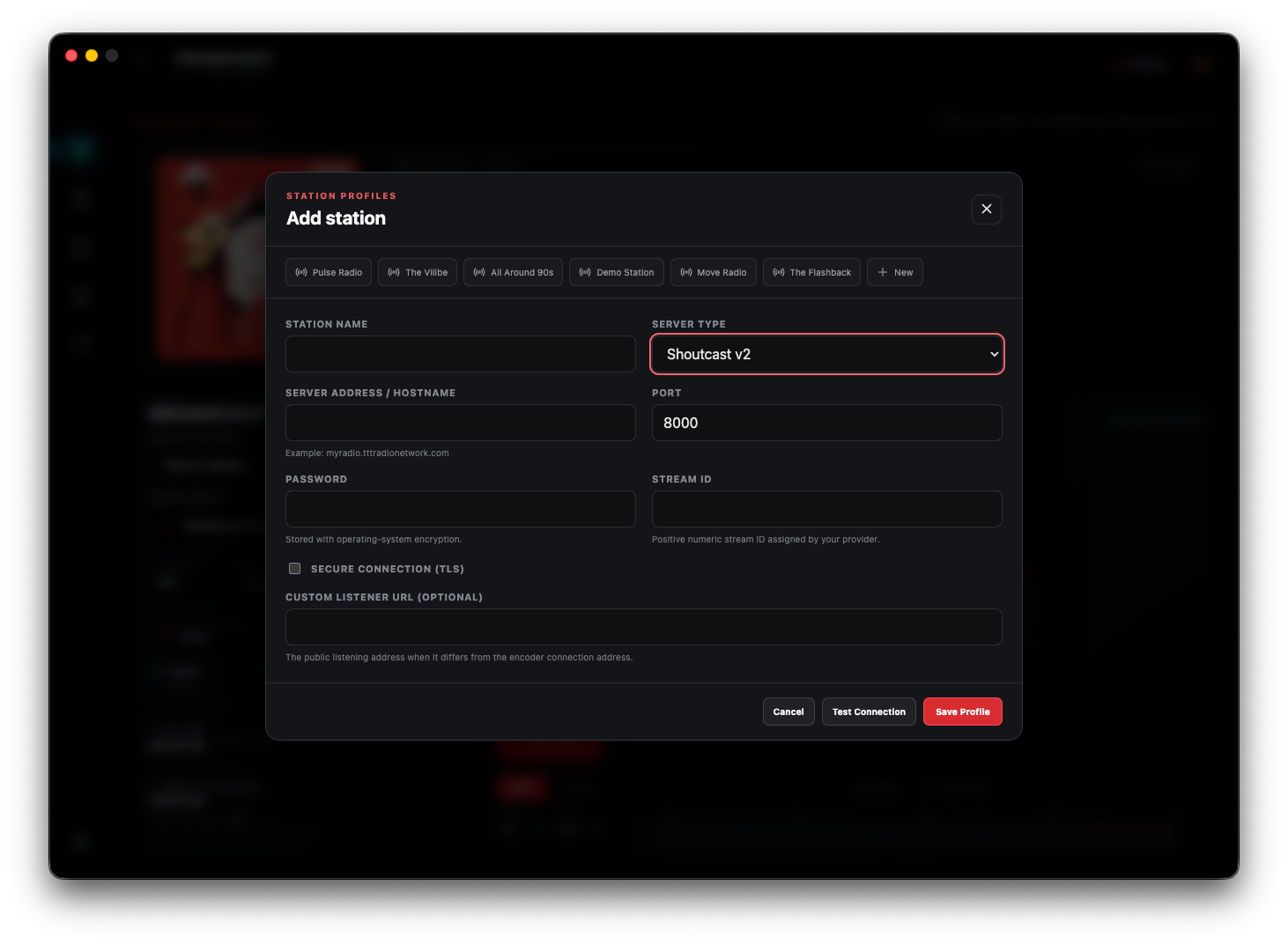This screenshot has width=1288, height=944.
Task: Click the Port field showing 8000
Action: tap(827, 423)
